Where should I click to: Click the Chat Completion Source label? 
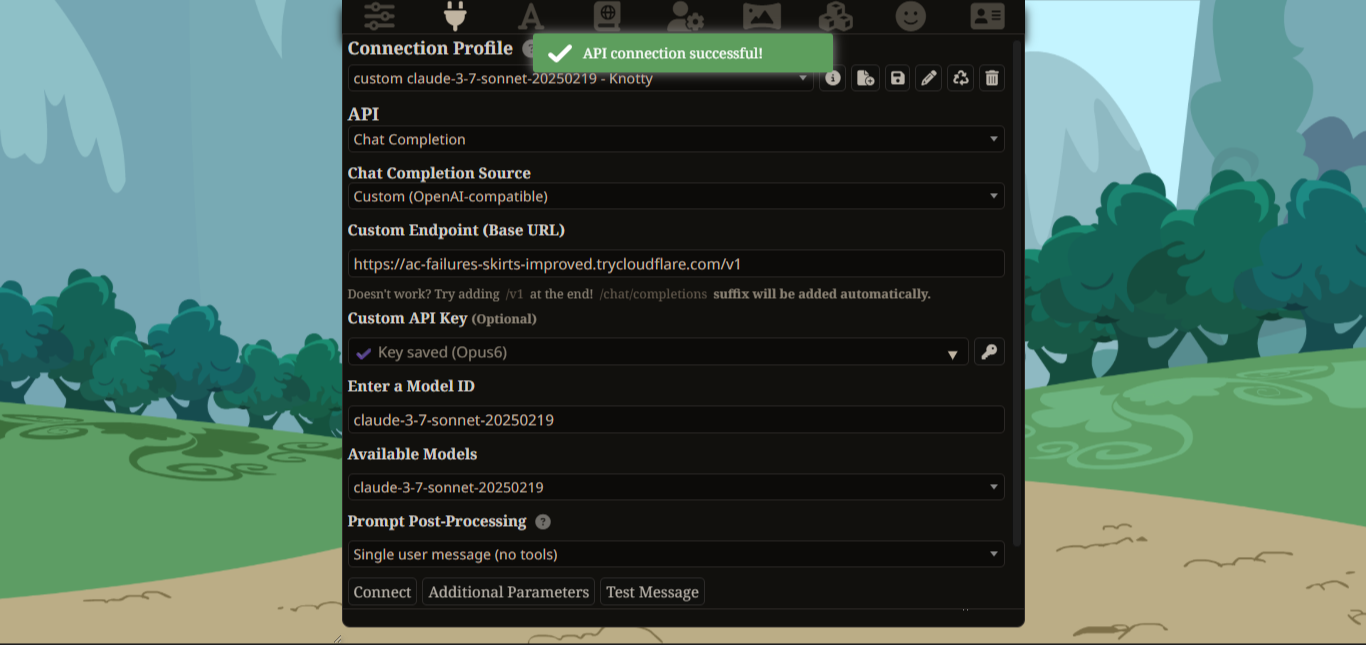point(439,173)
